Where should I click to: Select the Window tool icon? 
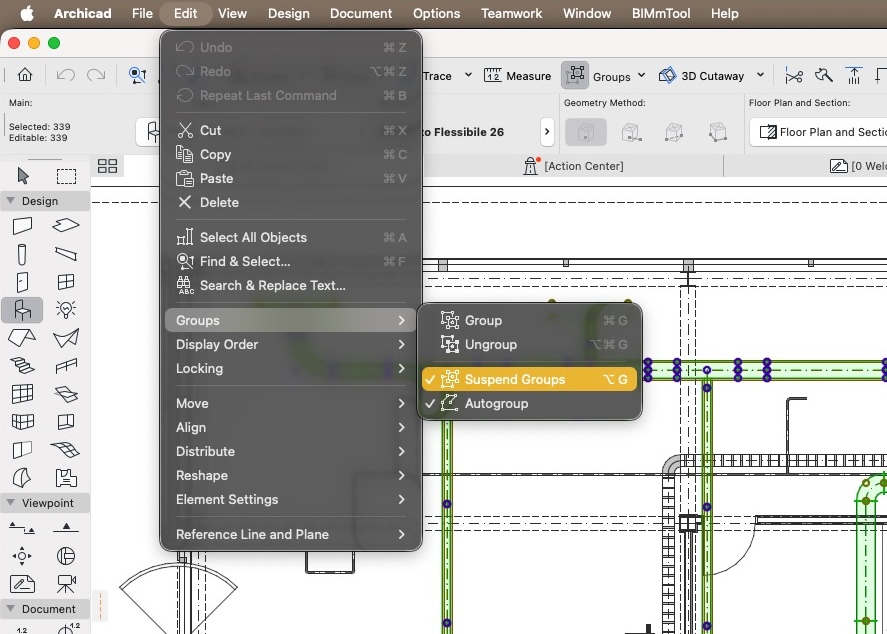tap(66, 282)
